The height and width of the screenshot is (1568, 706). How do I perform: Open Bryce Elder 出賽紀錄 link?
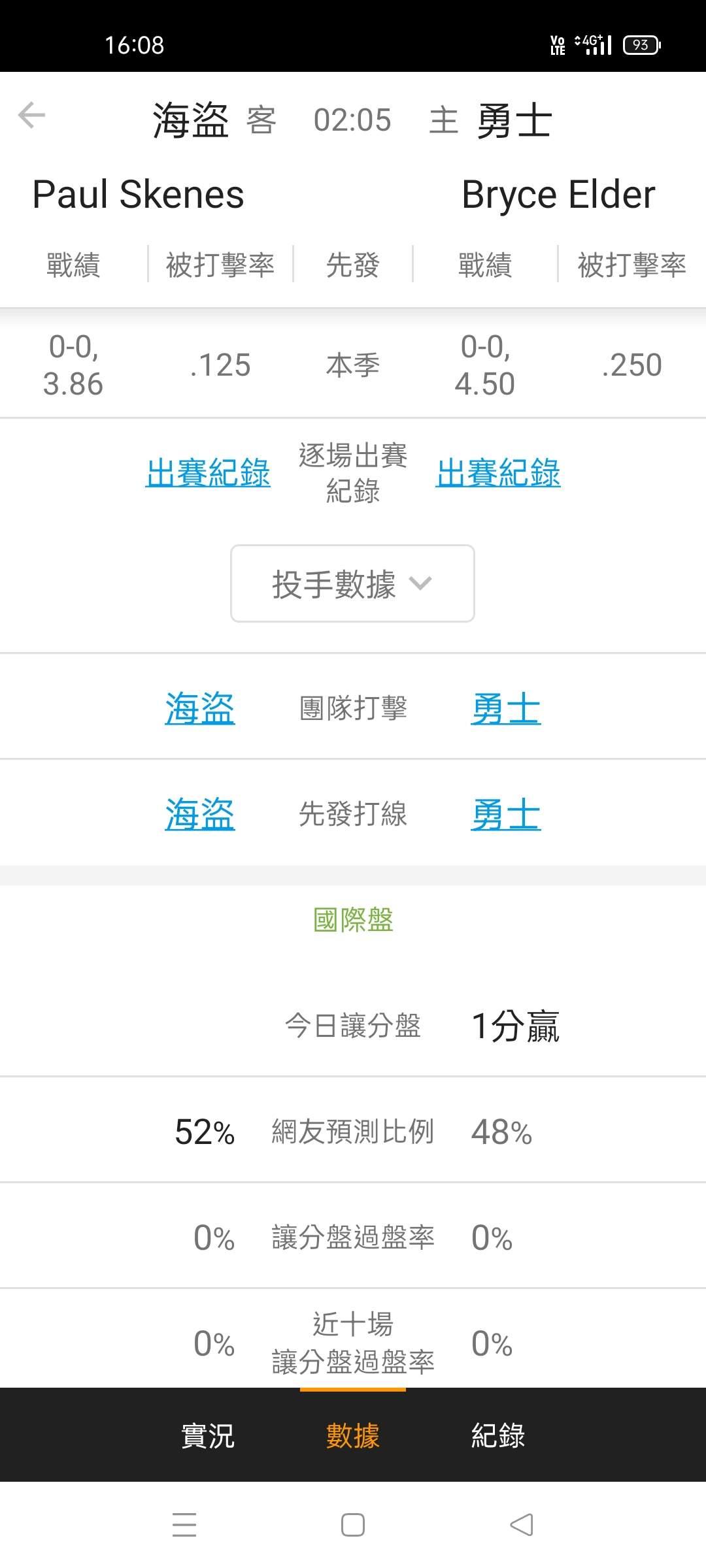click(x=498, y=473)
